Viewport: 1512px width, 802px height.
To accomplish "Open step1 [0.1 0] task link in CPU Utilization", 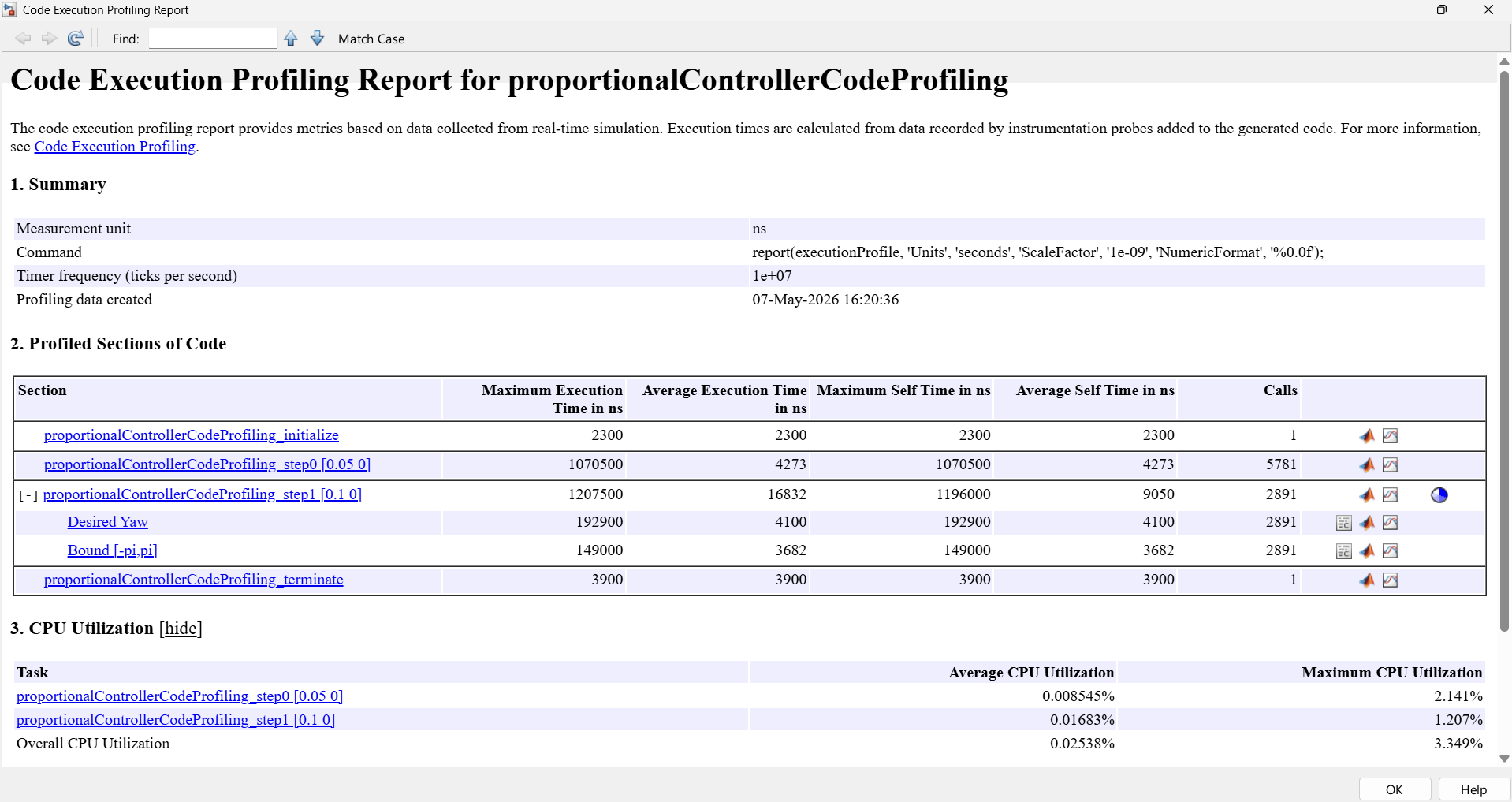I will [176, 720].
